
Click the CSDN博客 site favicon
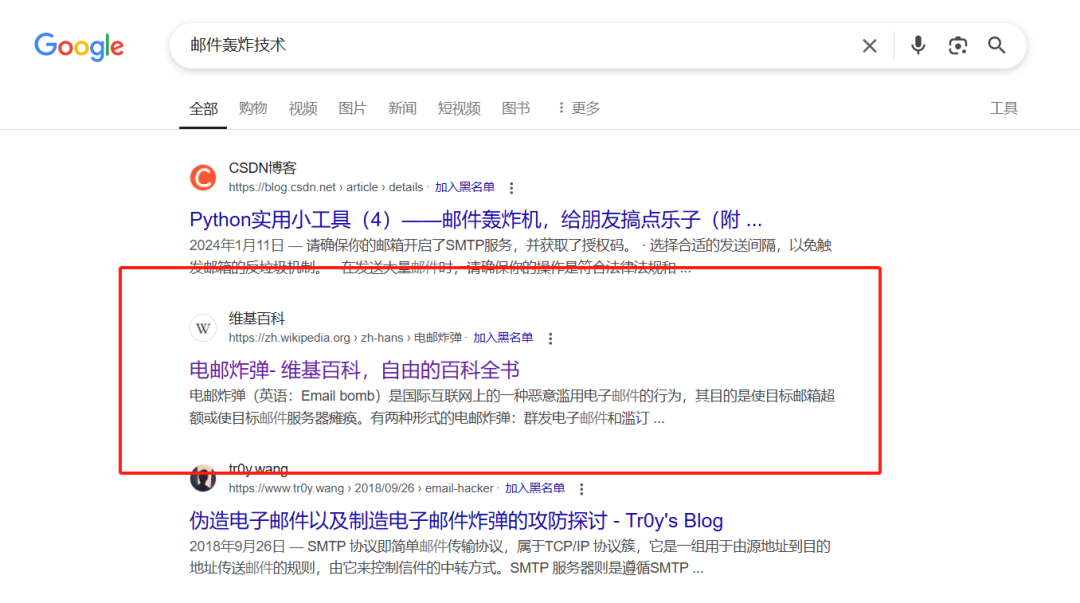pyautogui.click(x=203, y=178)
